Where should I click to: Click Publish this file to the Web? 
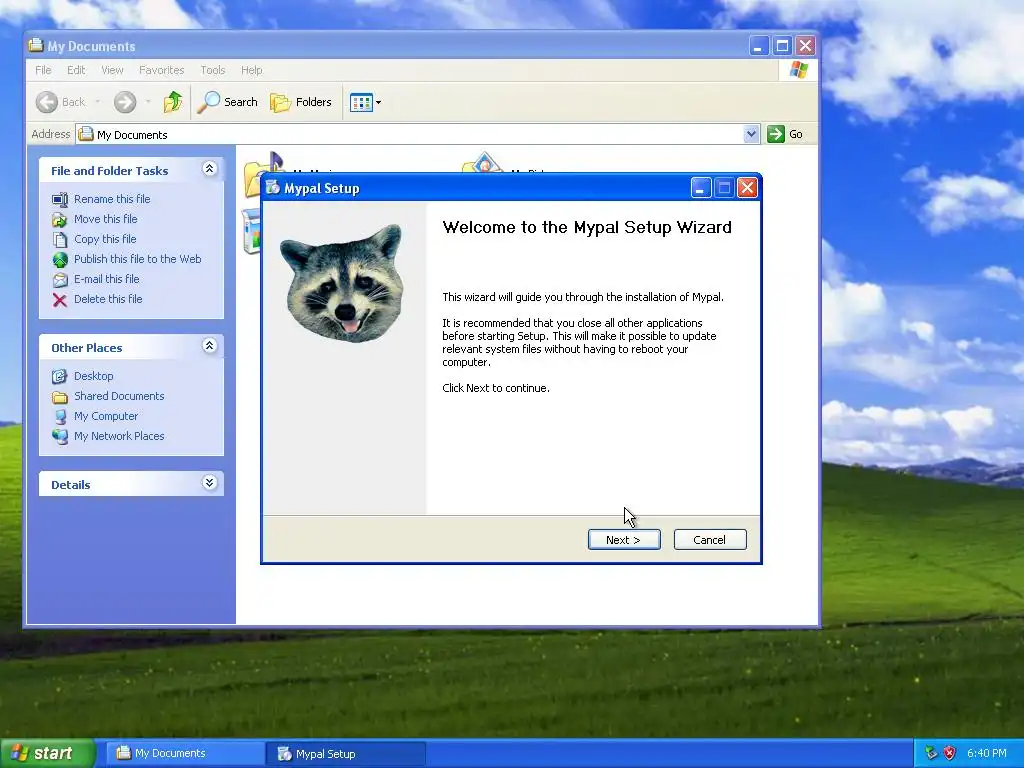(x=137, y=259)
